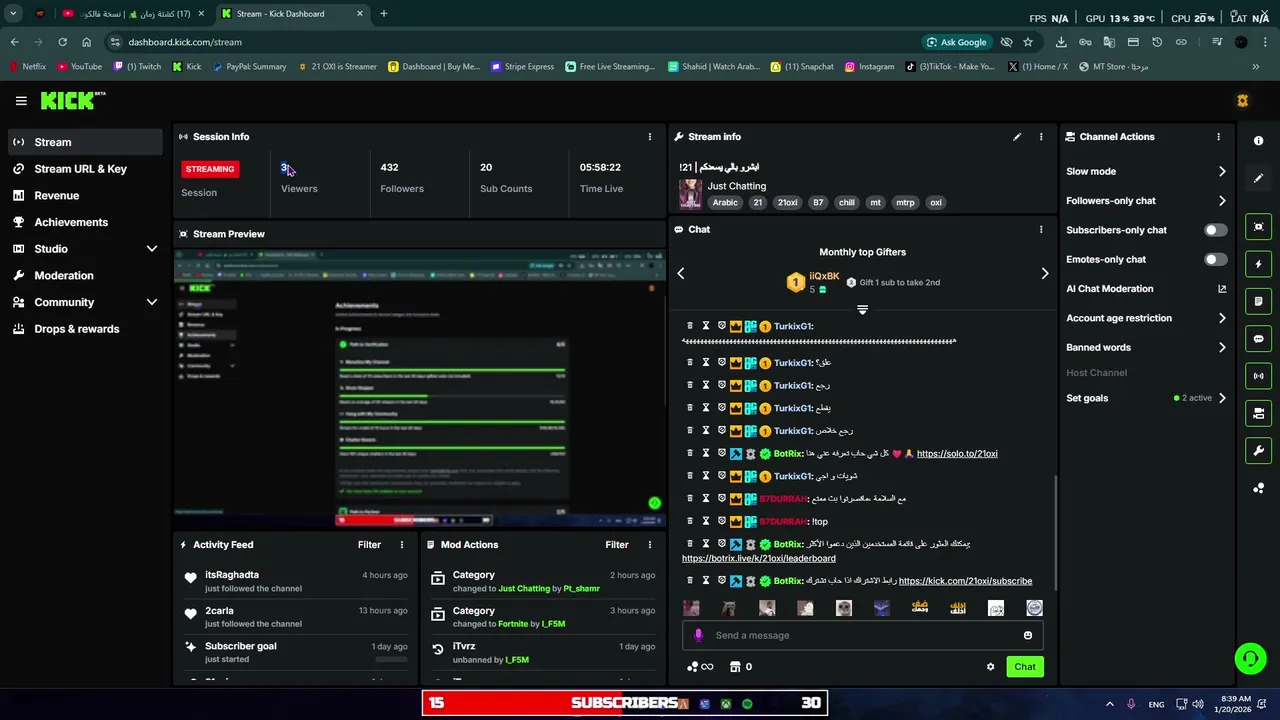Open the hamburger menu beside Kick logo
Image resolution: width=1280 pixels, height=720 pixels.
[21, 101]
